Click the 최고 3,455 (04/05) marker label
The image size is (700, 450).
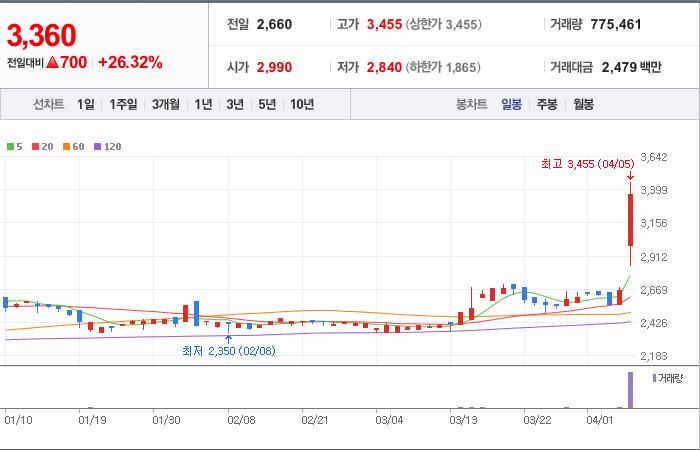[588, 164]
